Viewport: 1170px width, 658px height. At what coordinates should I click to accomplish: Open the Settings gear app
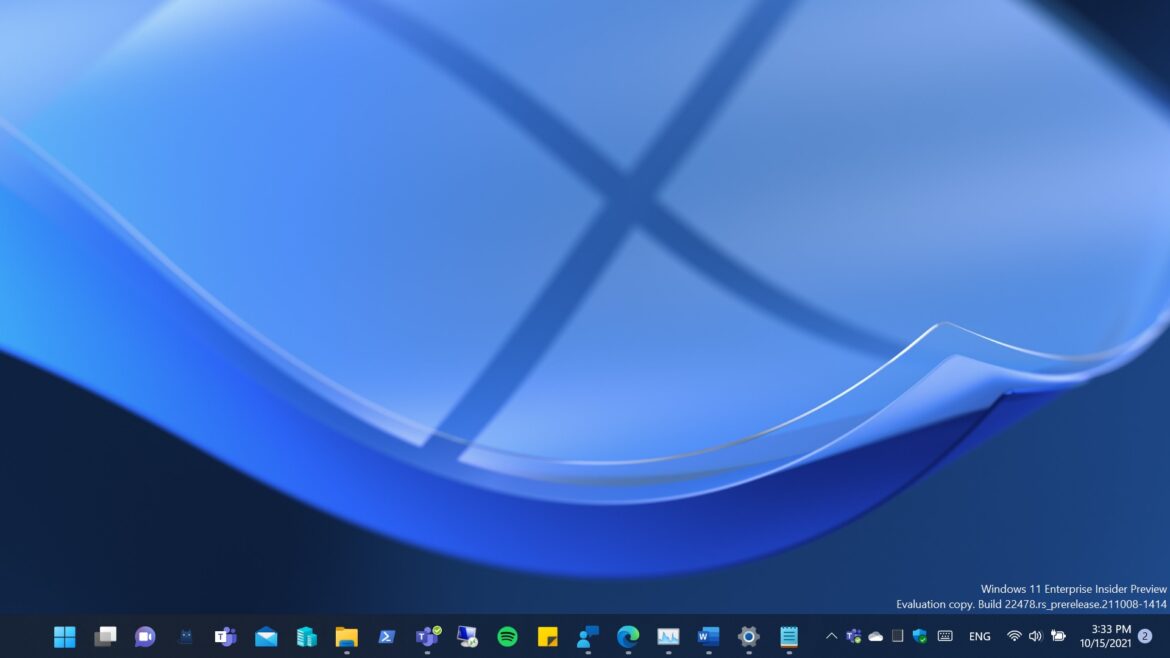(748, 636)
